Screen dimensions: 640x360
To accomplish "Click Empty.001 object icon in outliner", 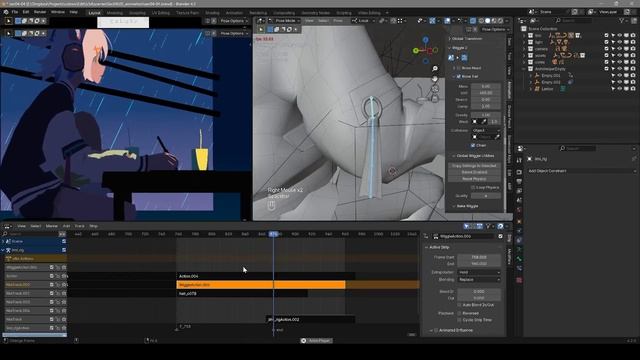I will point(537,76).
